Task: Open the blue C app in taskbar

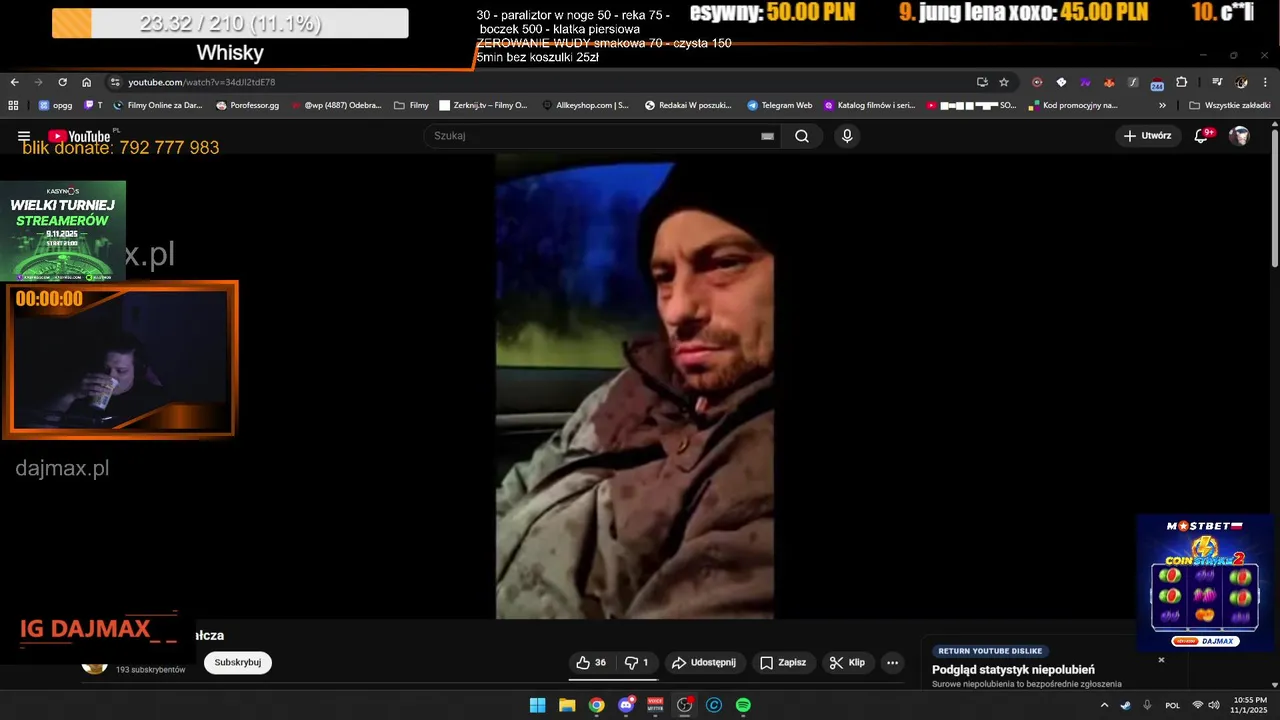Action: click(714, 705)
